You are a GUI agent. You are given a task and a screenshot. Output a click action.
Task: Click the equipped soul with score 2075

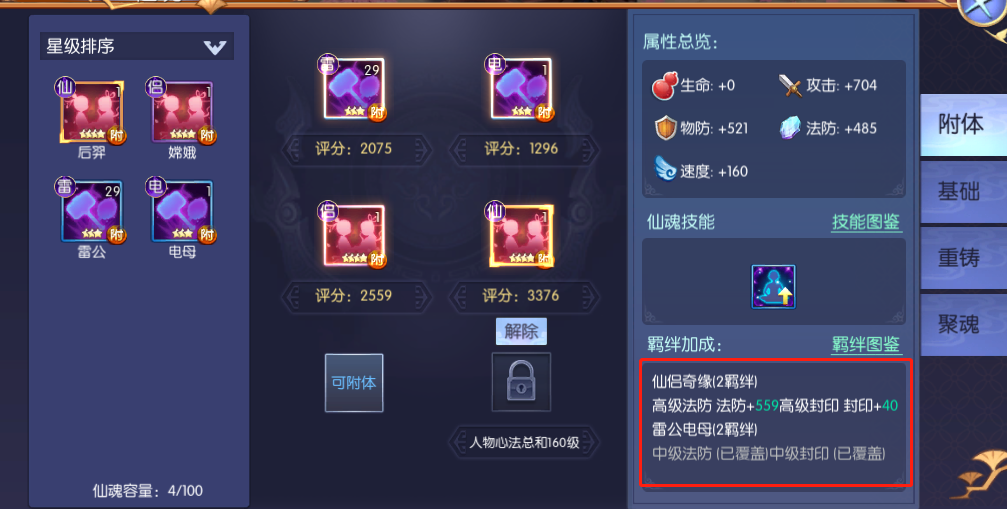[x=354, y=89]
